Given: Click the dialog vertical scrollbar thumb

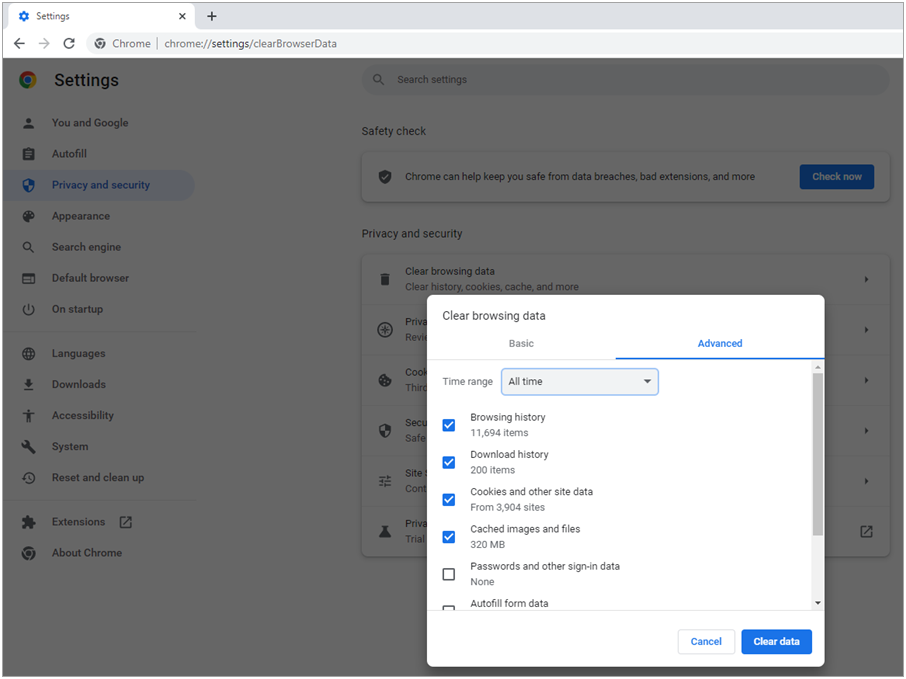Looking at the screenshot, I should (818, 454).
